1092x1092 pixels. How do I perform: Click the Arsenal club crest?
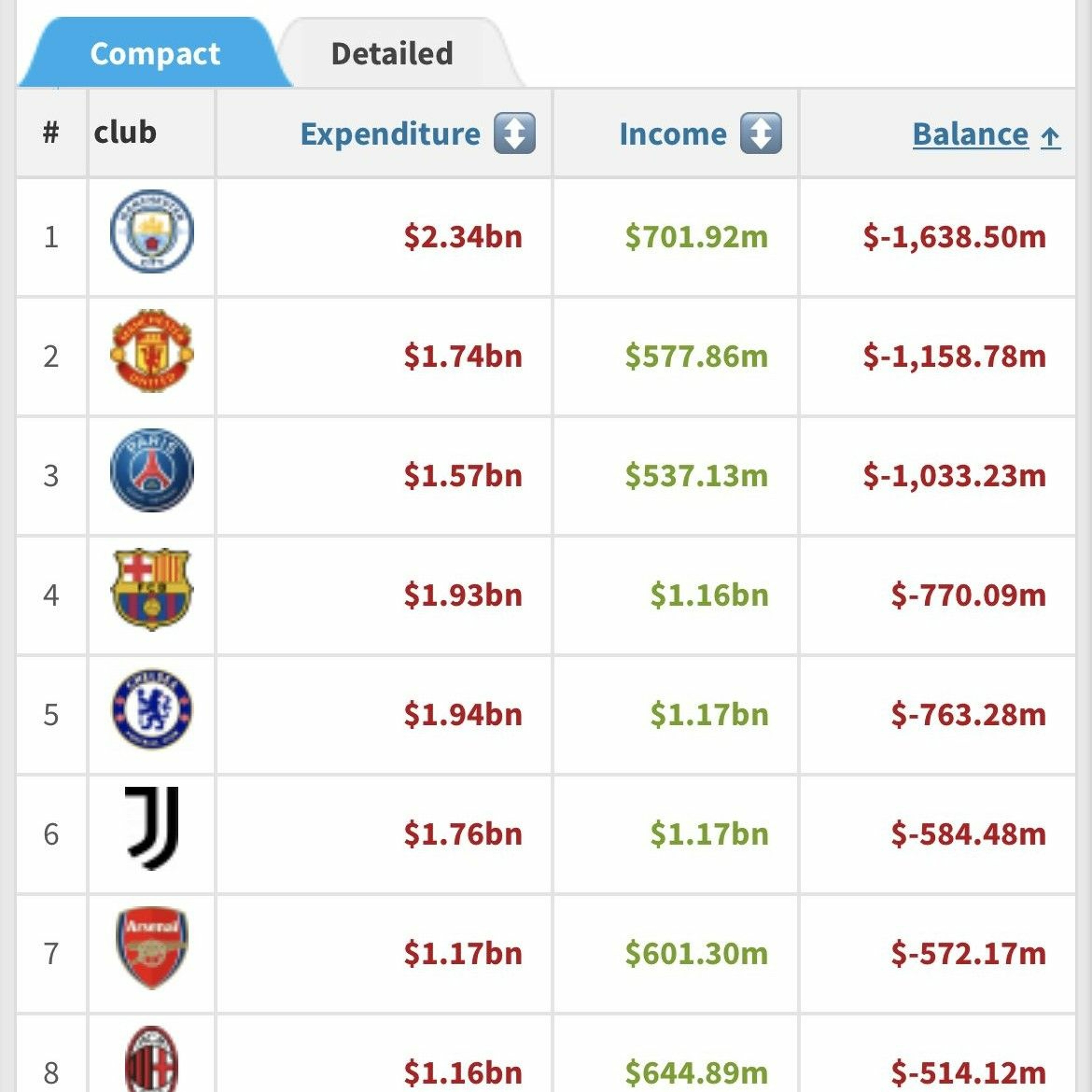coord(151,949)
